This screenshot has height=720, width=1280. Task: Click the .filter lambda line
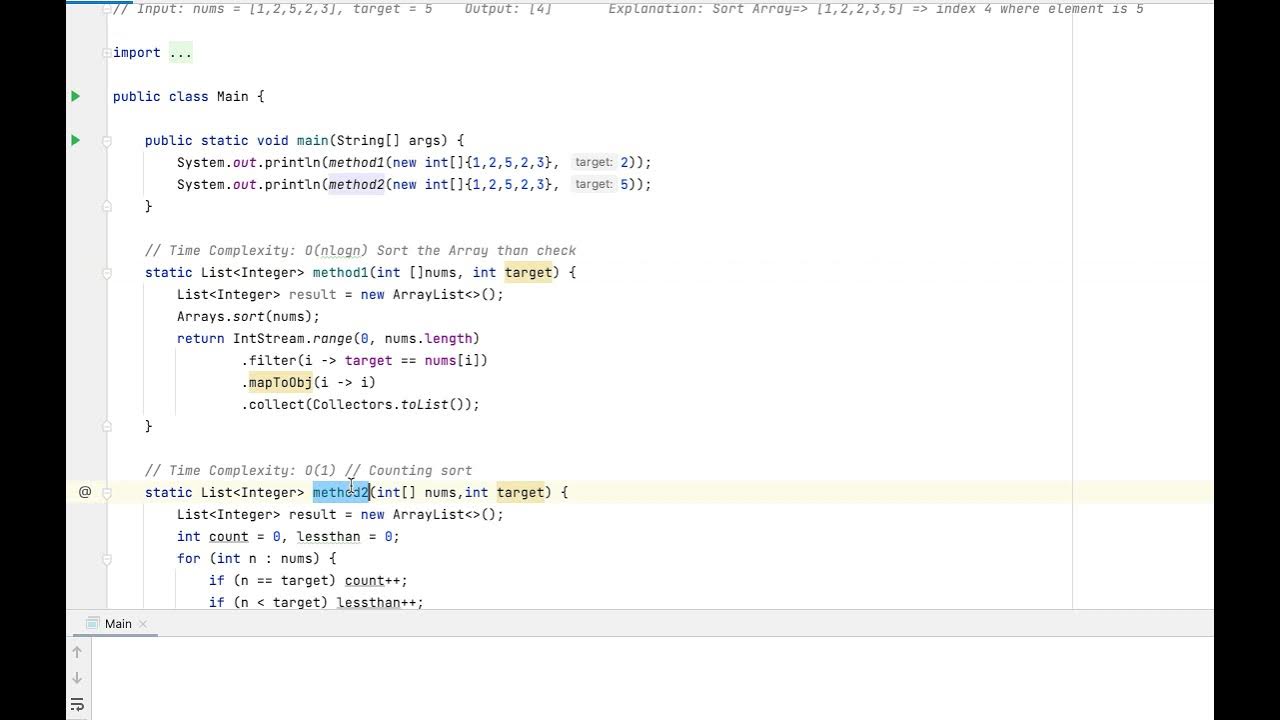pyautogui.click(x=364, y=360)
